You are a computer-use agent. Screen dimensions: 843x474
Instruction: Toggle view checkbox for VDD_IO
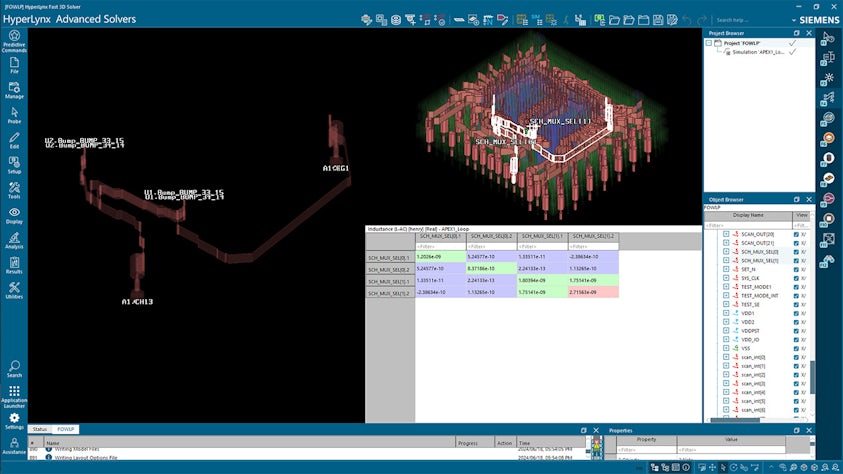point(796,340)
